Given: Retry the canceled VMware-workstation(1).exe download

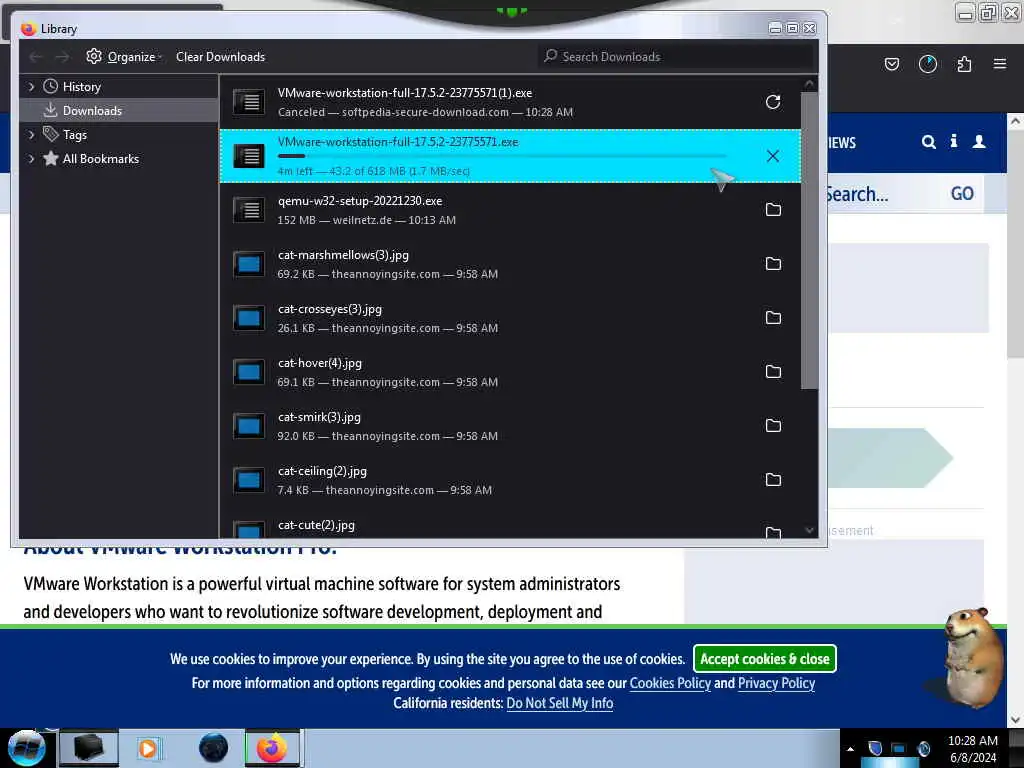Looking at the screenshot, I should click(773, 102).
